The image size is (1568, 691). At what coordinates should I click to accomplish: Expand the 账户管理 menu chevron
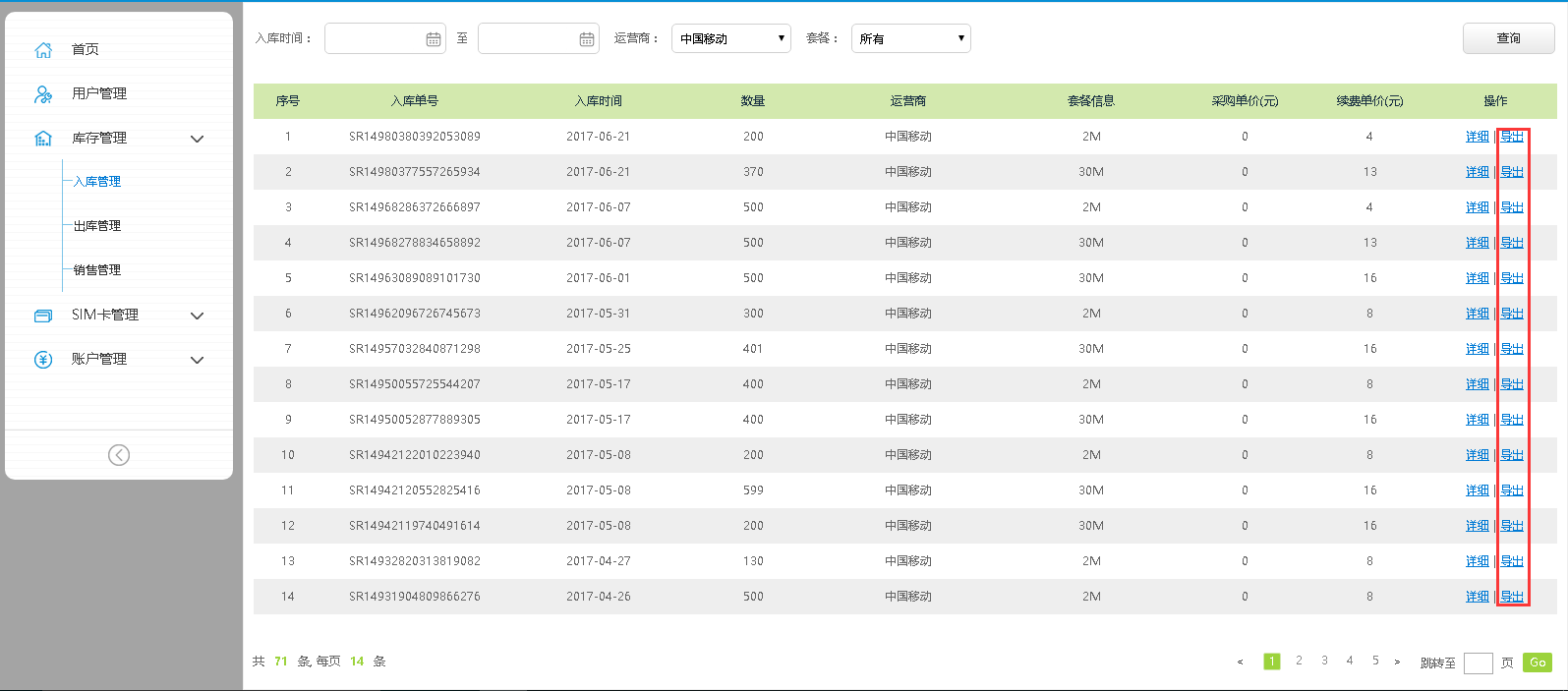[197, 360]
